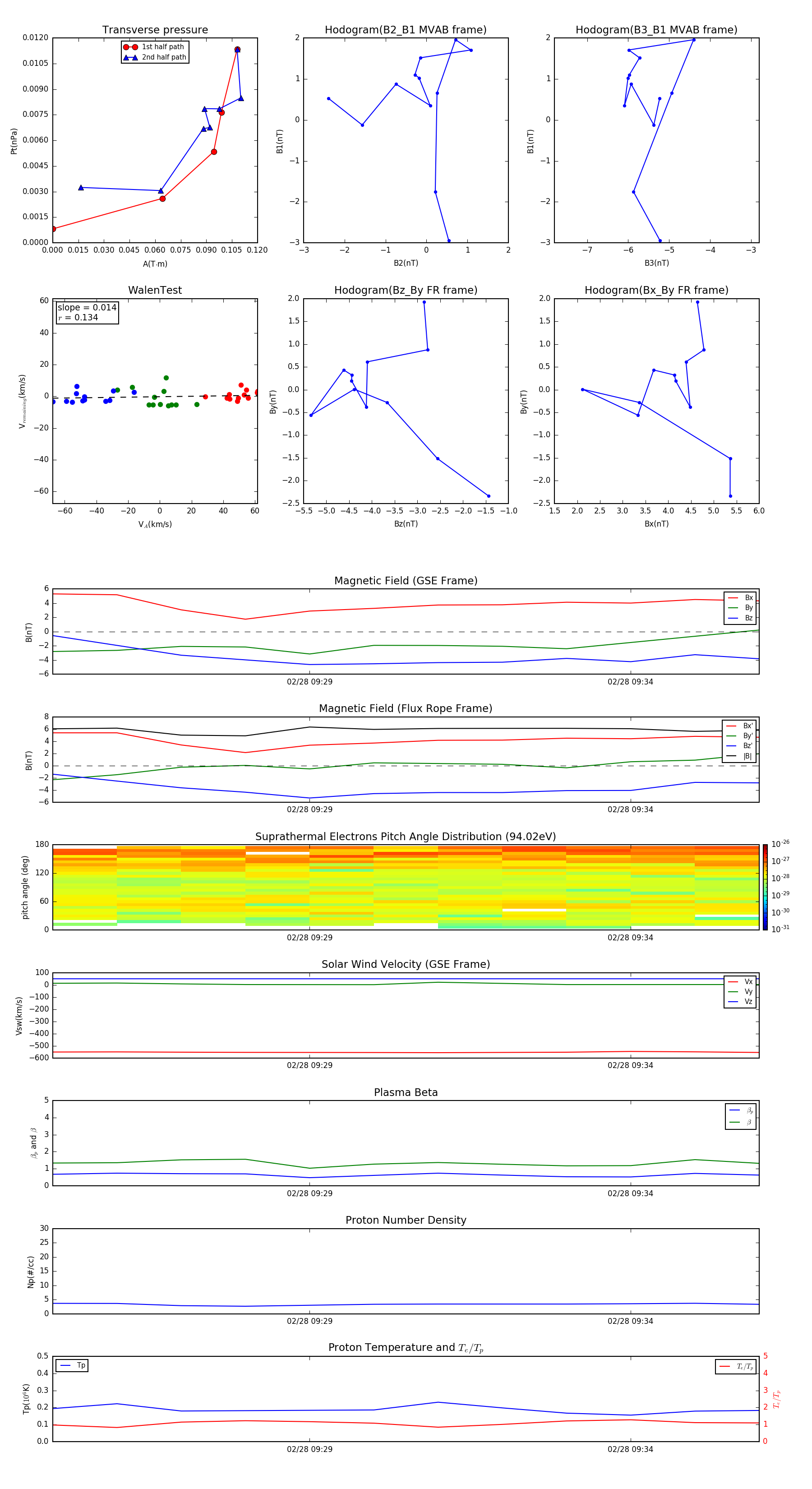Click the 'Pt(nPa)' y-axis label
The image size is (812, 1489).
[x=14, y=141]
